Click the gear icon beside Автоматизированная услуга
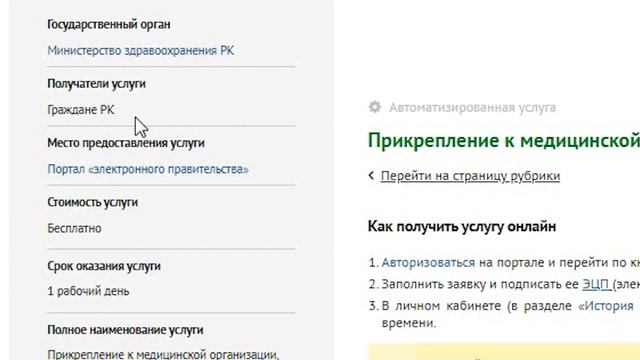Viewport: 640px width, 360px height. point(375,107)
